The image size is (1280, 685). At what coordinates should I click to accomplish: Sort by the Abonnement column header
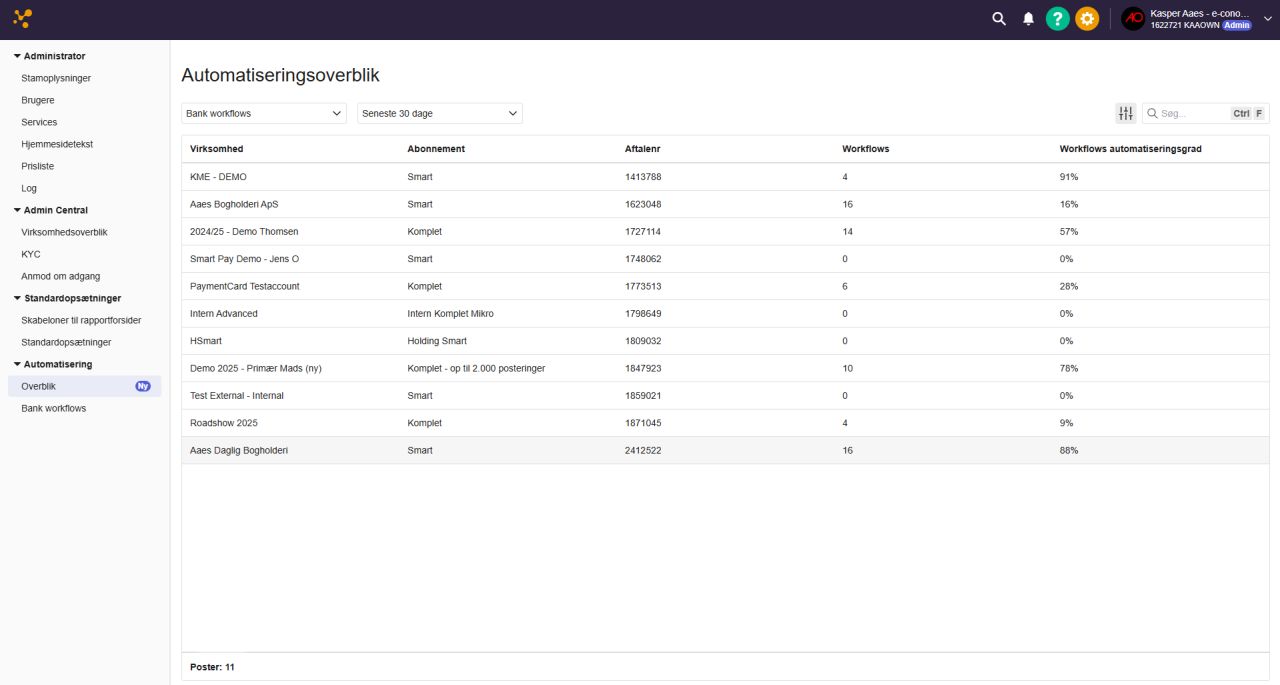(x=436, y=149)
